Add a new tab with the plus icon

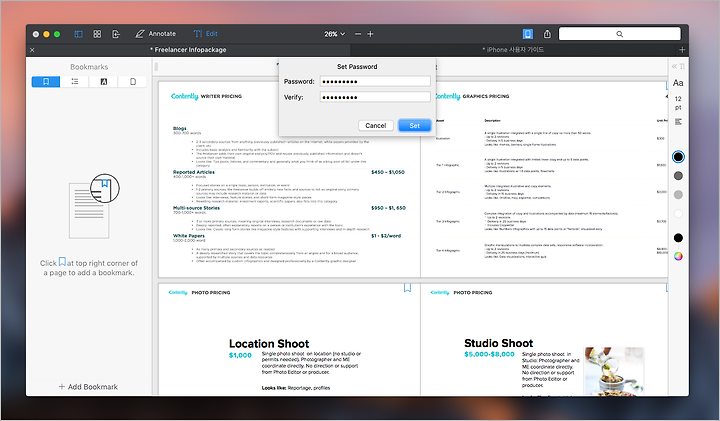pos(682,50)
